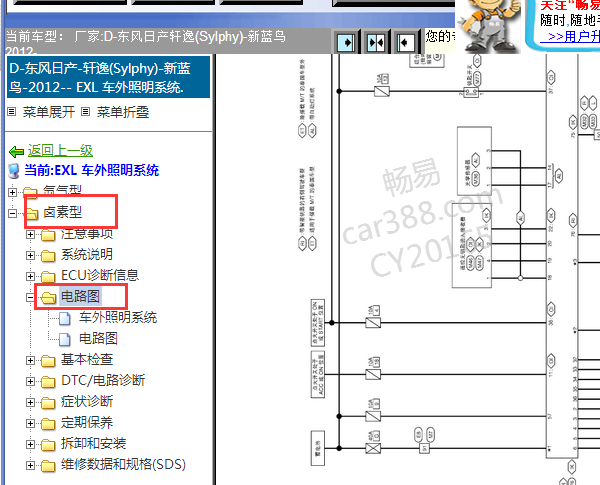The height and width of the screenshot is (485, 600).
Task: Expand the ECU诊断信息 node
Action: coord(31,276)
